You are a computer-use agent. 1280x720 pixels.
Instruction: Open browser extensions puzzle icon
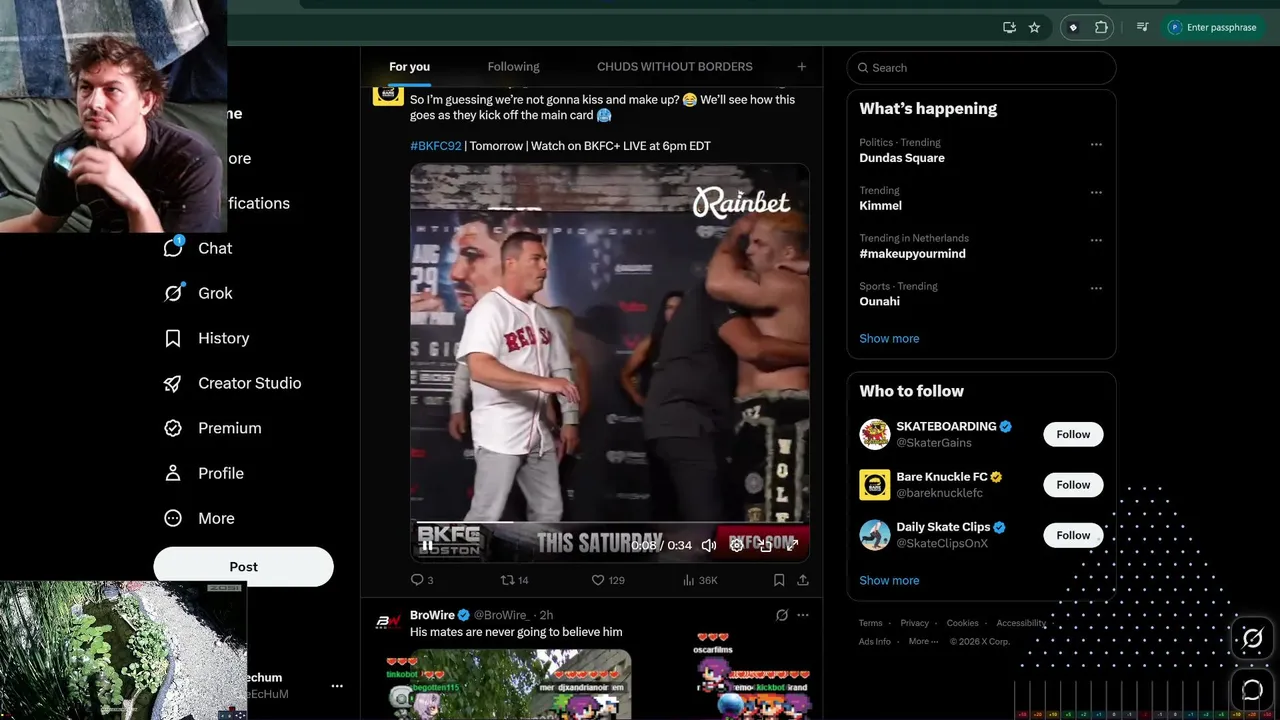(1101, 28)
